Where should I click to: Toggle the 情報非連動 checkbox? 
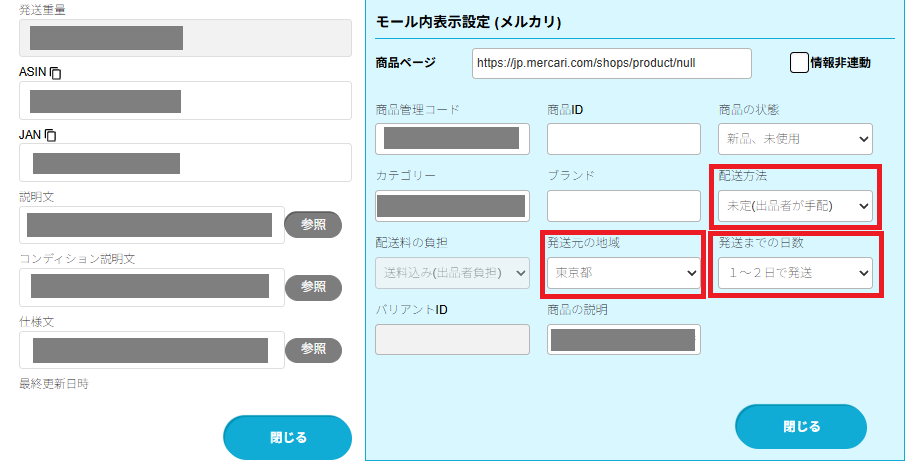[x=798, y=63]
